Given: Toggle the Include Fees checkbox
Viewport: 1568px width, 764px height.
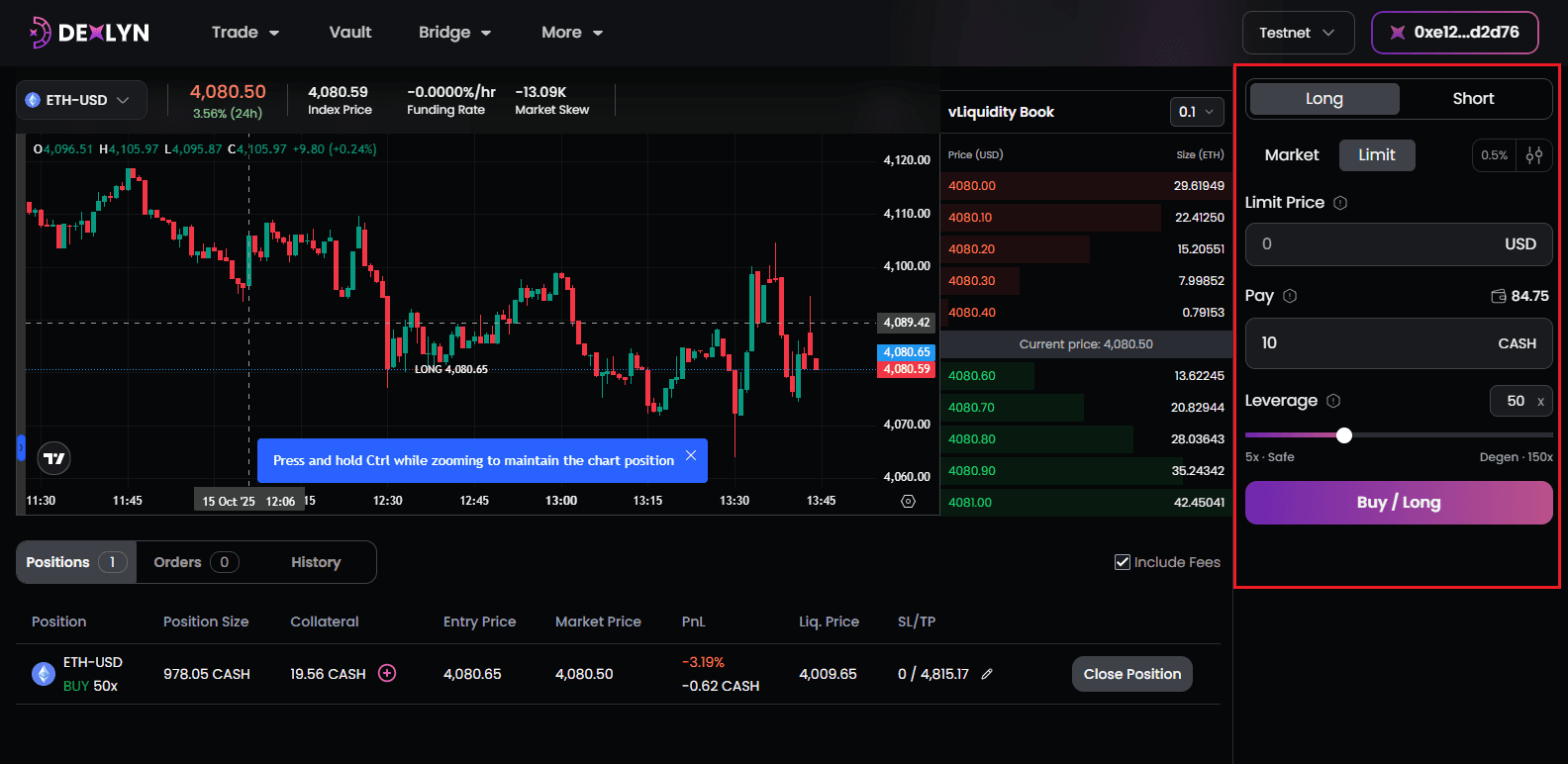Looking at the screenshot, I should coord(1123,562).
